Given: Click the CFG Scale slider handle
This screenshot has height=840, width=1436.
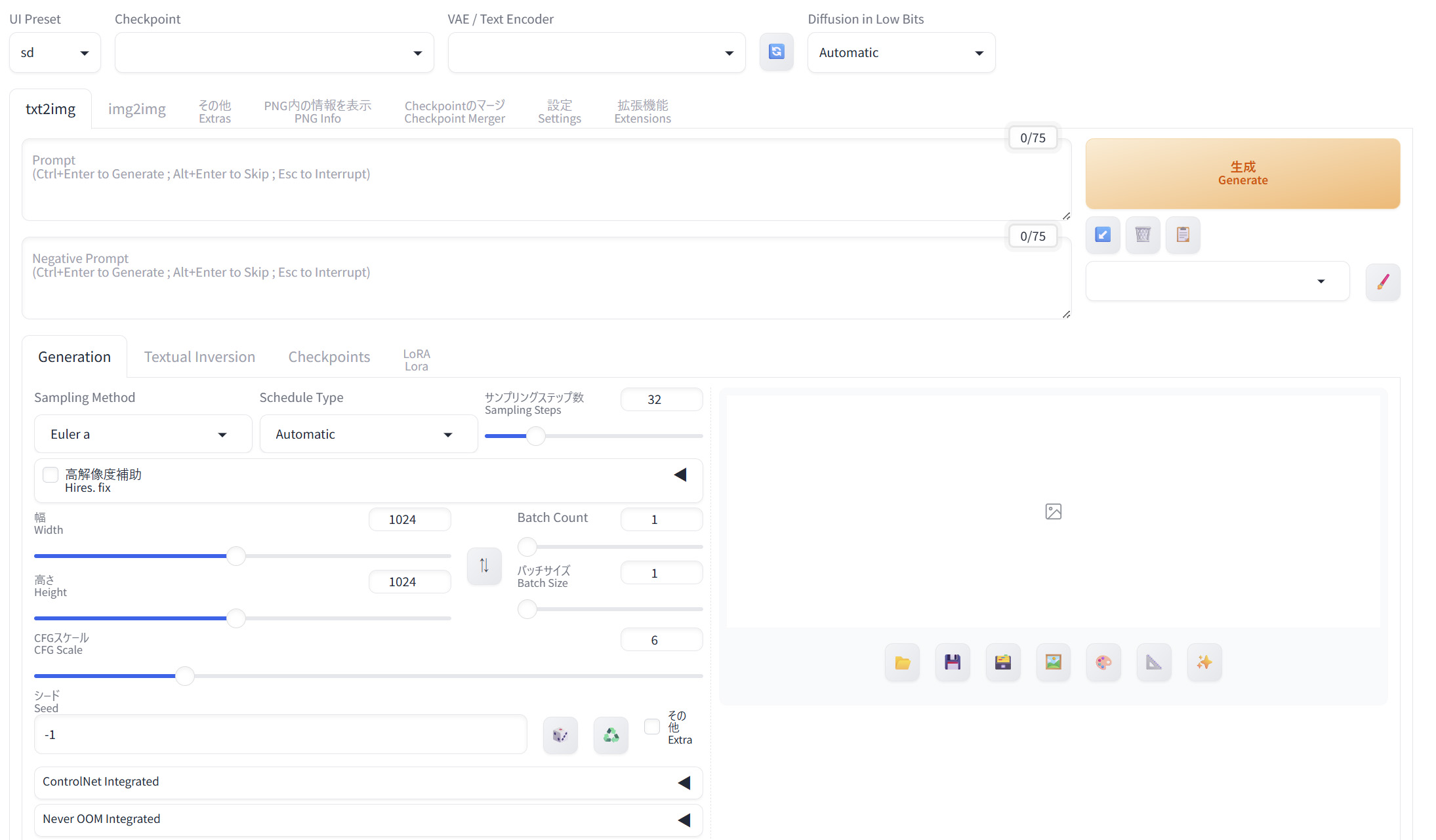Looking at the screenshot, I should (185, 676).
